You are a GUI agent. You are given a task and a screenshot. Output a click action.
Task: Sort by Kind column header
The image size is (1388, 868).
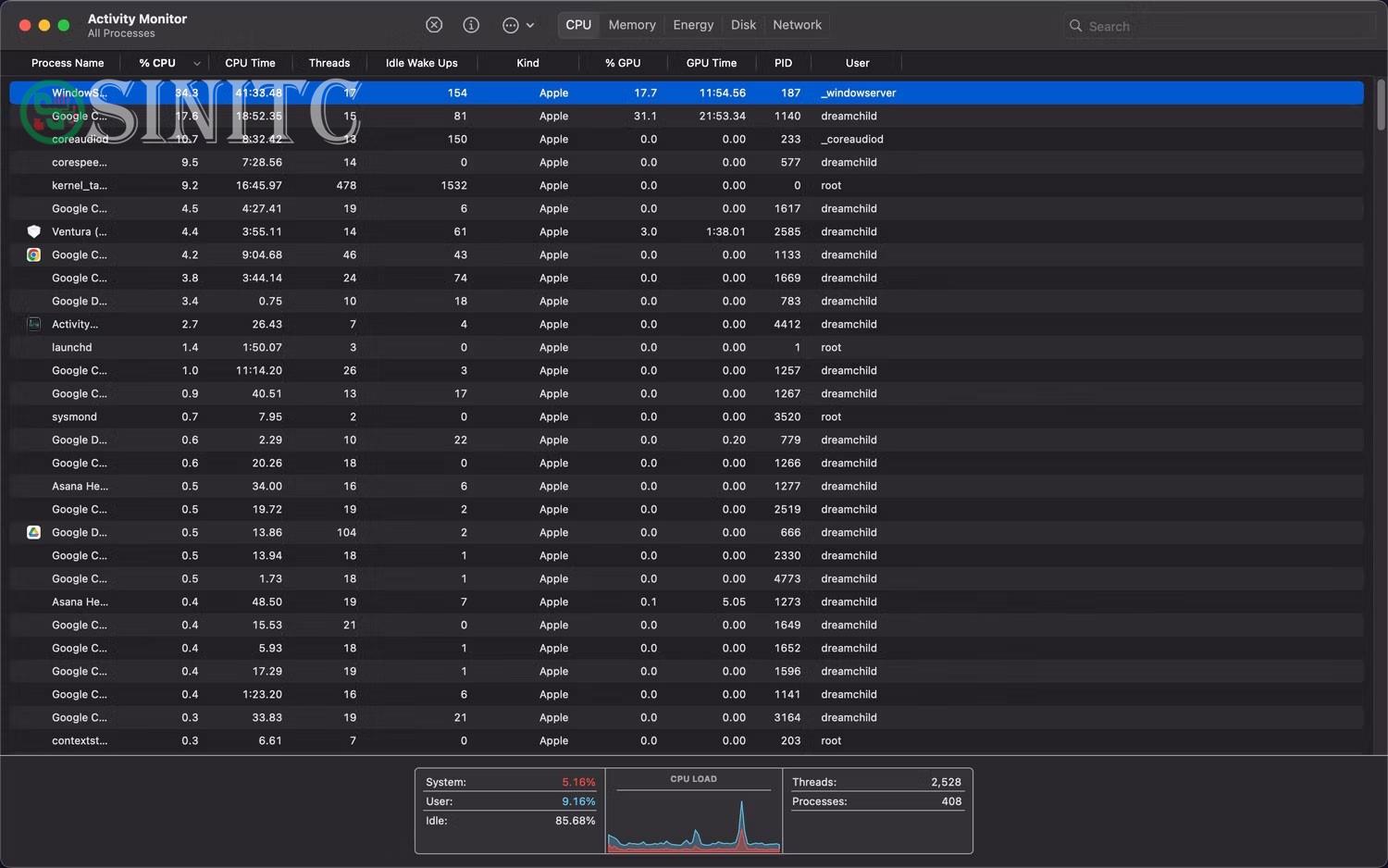coord(527,63)
